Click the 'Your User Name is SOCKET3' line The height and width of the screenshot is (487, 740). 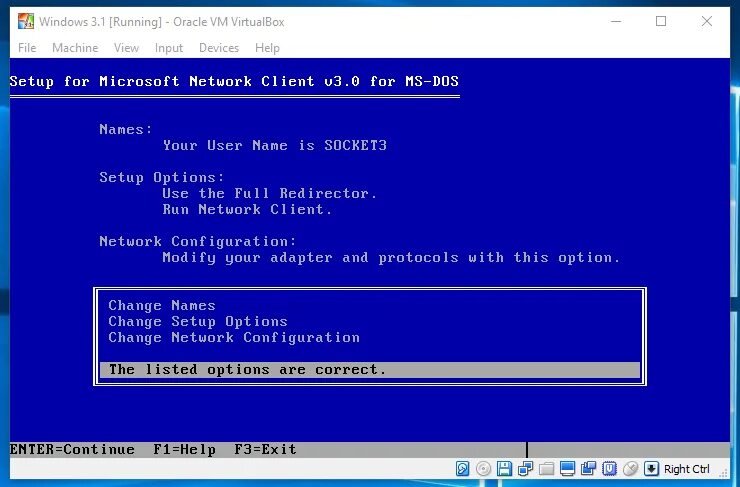coord(275,145)
